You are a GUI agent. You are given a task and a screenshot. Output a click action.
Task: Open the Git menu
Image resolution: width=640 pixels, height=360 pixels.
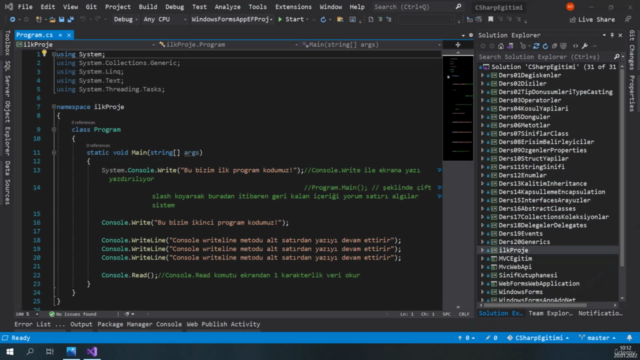pyautogui.click(x=91, y=7)
